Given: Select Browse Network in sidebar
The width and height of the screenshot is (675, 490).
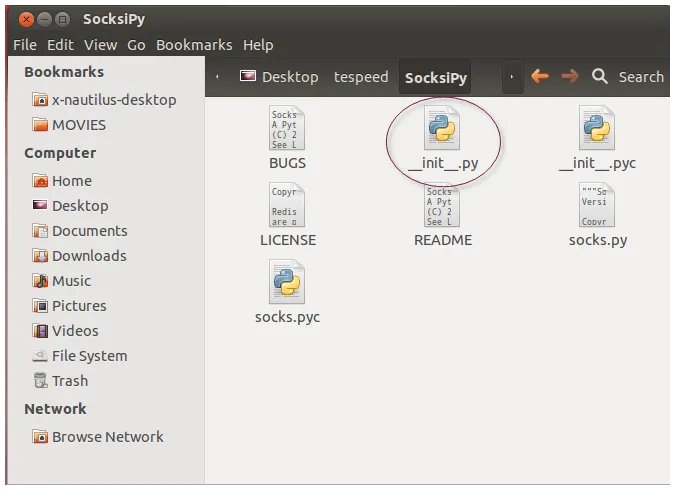Looking at the screenshot, I should tap(107, 437).
